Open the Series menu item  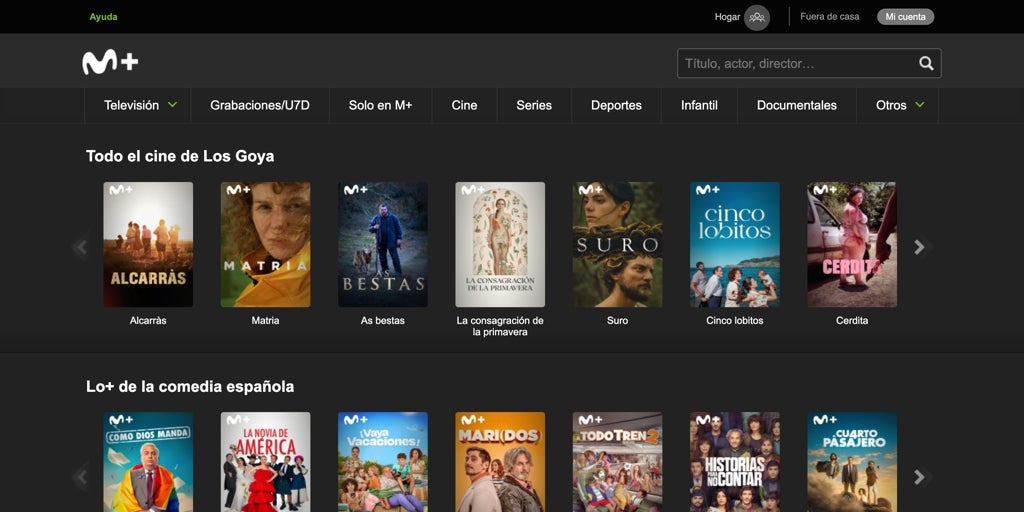(534, 105)
